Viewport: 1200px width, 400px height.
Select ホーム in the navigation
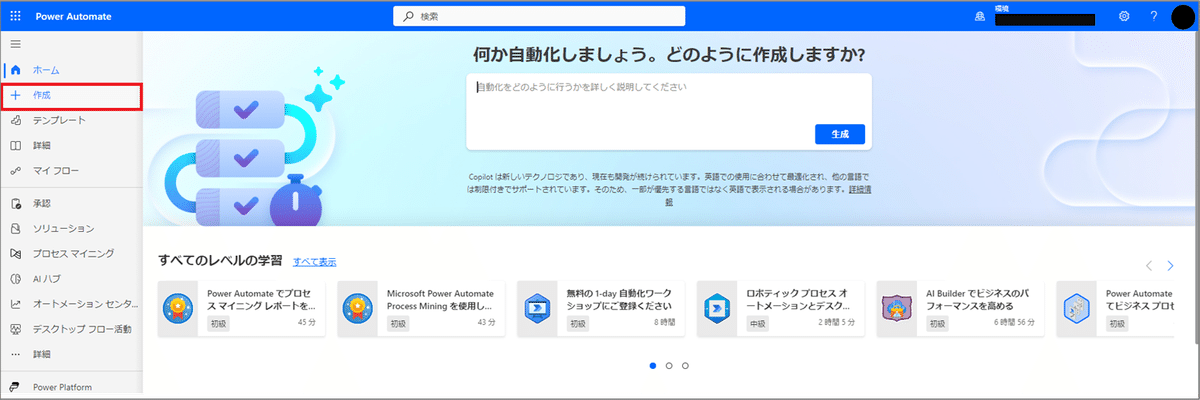pyautogui.click(x=46, y=70)
